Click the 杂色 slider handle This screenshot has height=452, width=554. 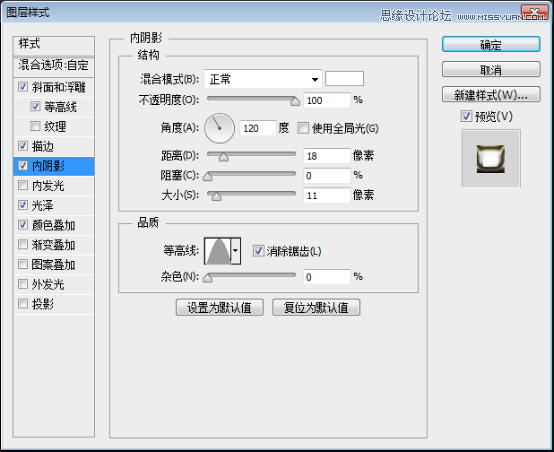pyautogui.click(x=208, y=278)
